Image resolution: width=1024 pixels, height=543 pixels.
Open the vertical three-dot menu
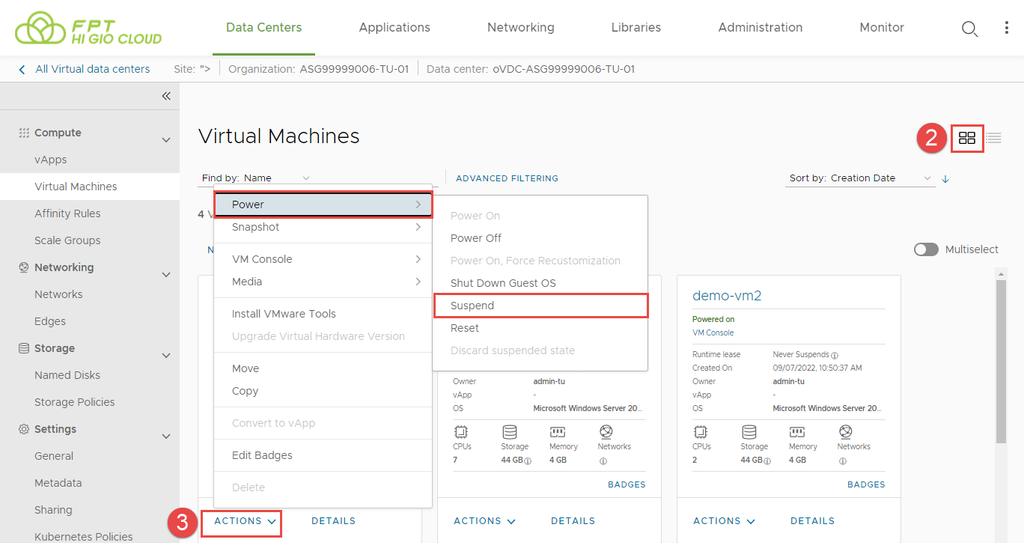pyautogui.click(x=1006, y=28)
